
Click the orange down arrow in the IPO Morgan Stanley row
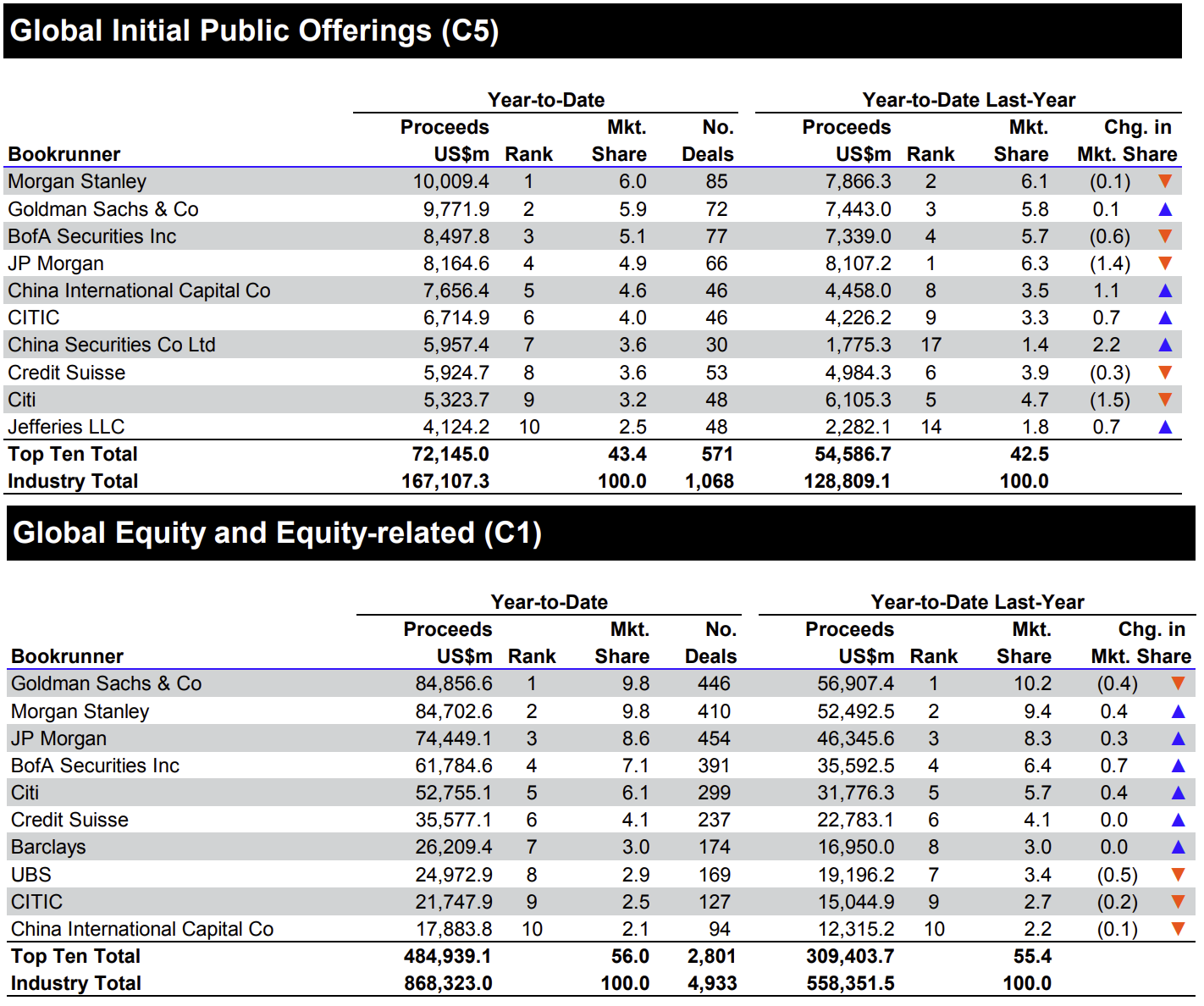point(1165,181)
